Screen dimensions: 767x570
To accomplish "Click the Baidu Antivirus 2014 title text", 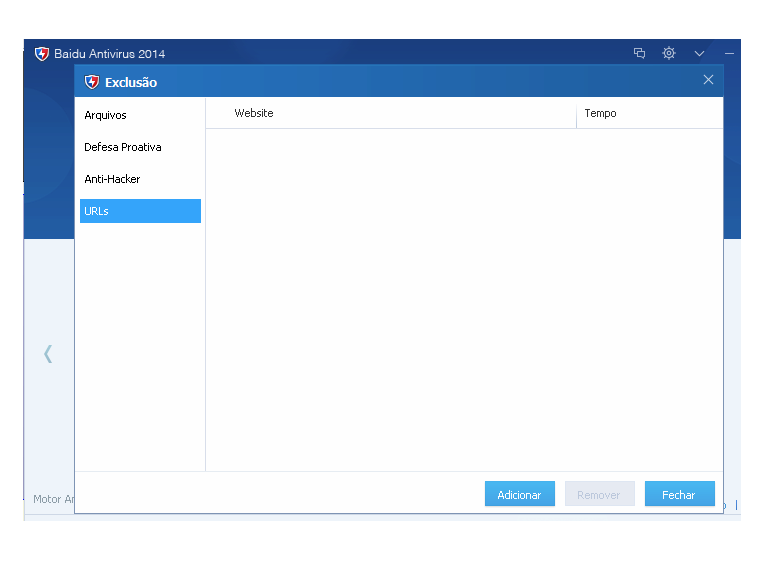I will click(110, 54).
